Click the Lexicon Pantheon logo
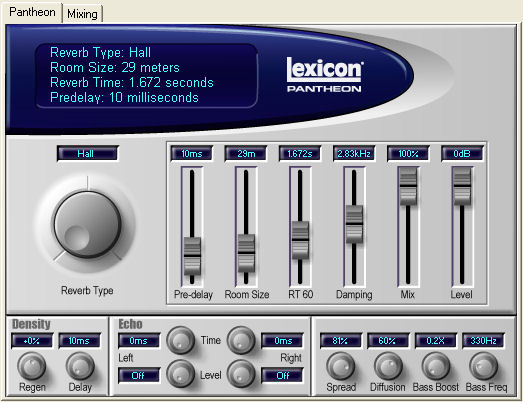The image size is (523, 402). (324, 75)
